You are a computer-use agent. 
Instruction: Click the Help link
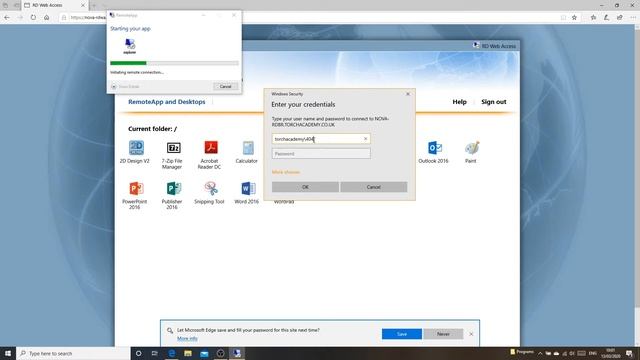coord(459,102)
